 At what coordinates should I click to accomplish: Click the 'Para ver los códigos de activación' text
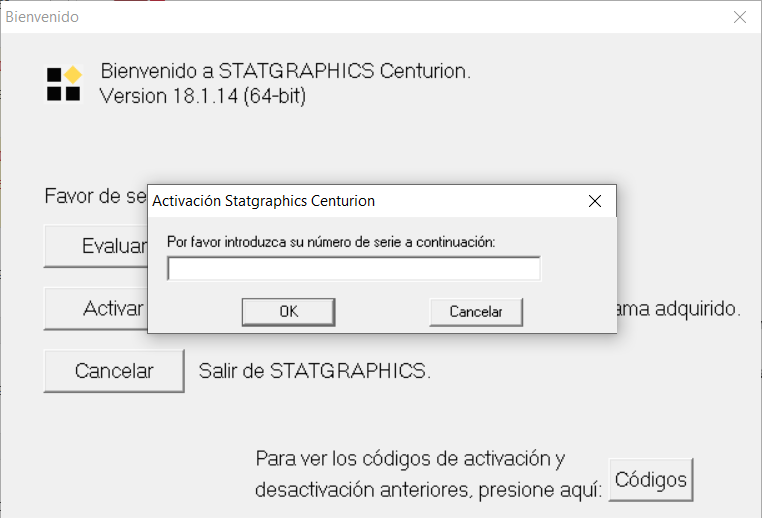pyautogui.click(x=410, y=458)
